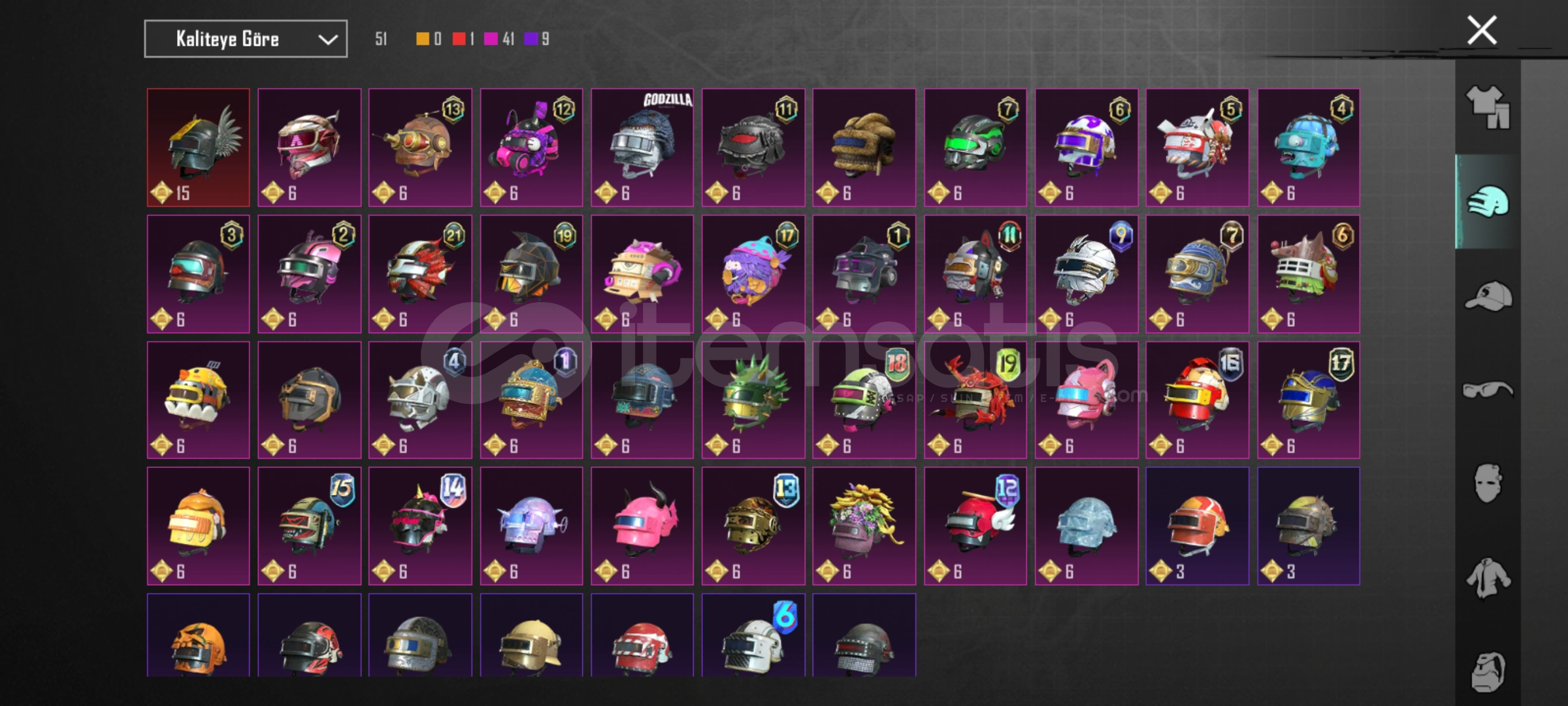Image resolution: width=1568 pixels, height=706 pixels.
Task: Select the Godzilla helmet skin
Action: [642, 148]
